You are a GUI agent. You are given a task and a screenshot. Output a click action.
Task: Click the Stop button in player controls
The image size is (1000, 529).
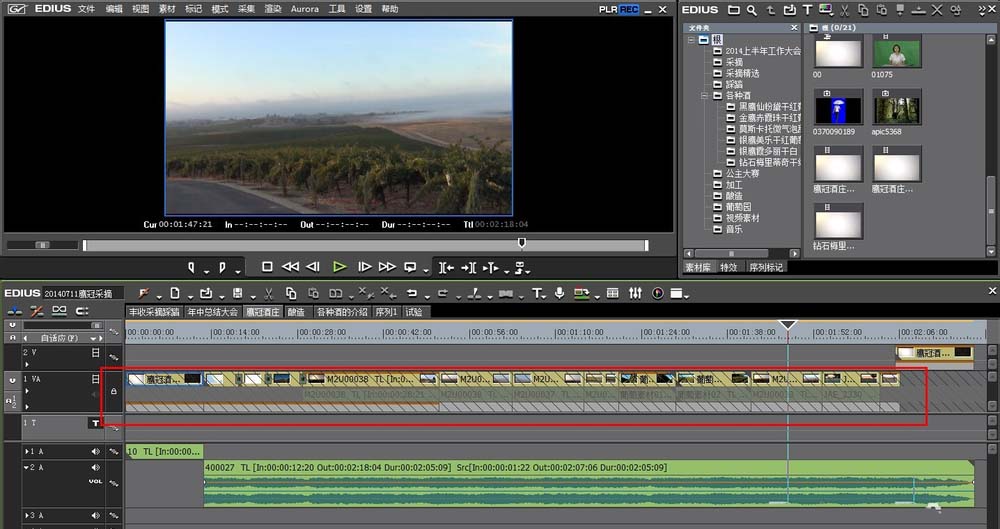click(267, 267)
